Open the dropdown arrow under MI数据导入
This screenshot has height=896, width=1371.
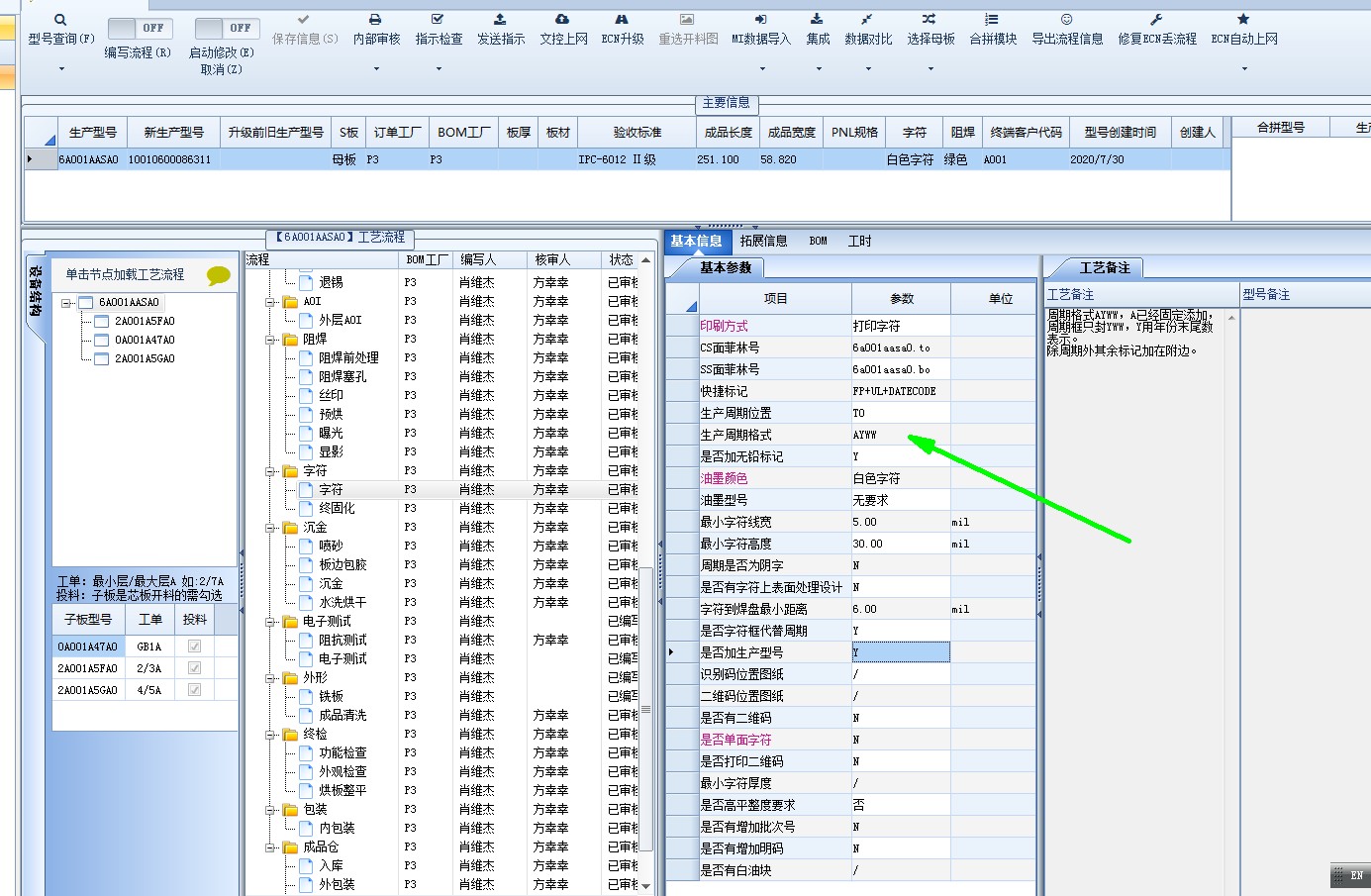tap(762, 69)
